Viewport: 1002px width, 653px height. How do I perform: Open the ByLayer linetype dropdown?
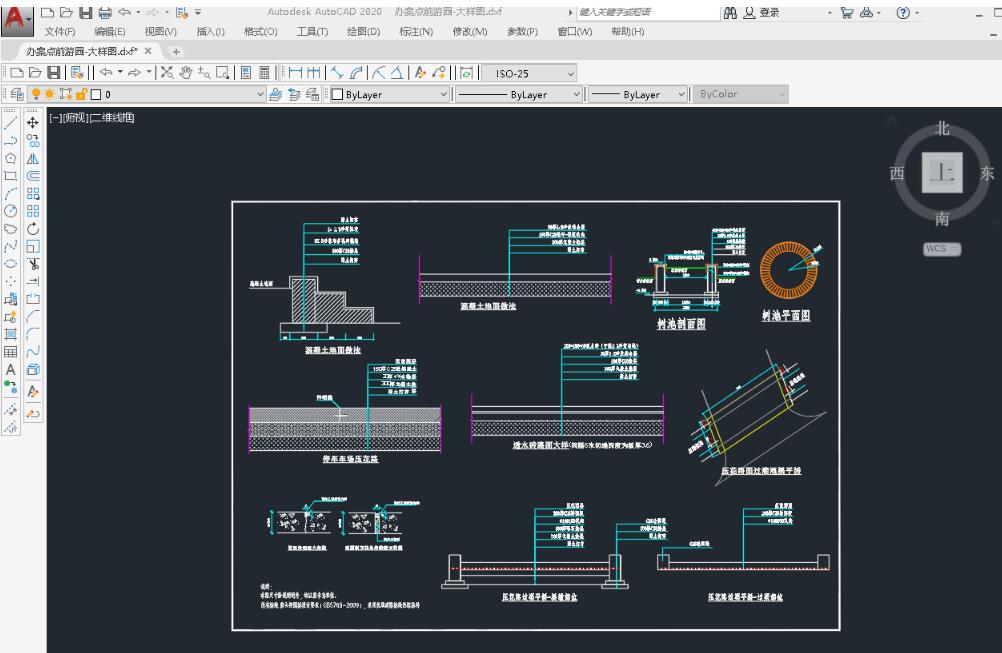(x=518, y=95)
